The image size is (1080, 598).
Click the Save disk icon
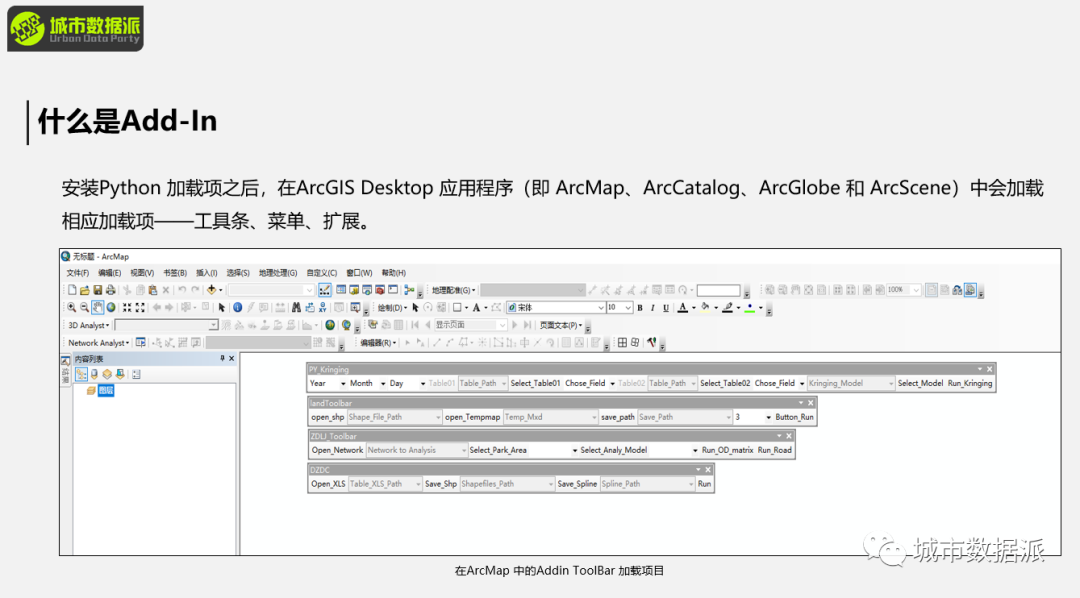(98, 290)
